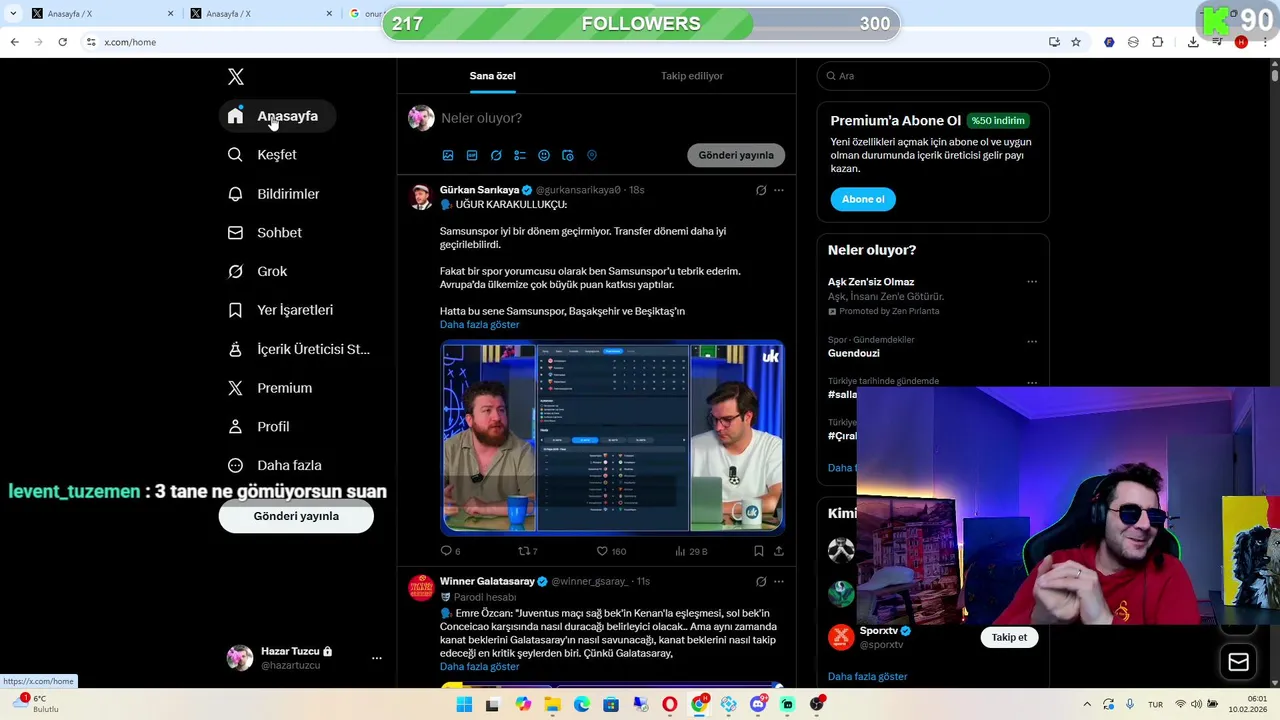Open Windows Start button
The height and width of the screenshot is (720, 1280).
464,705
